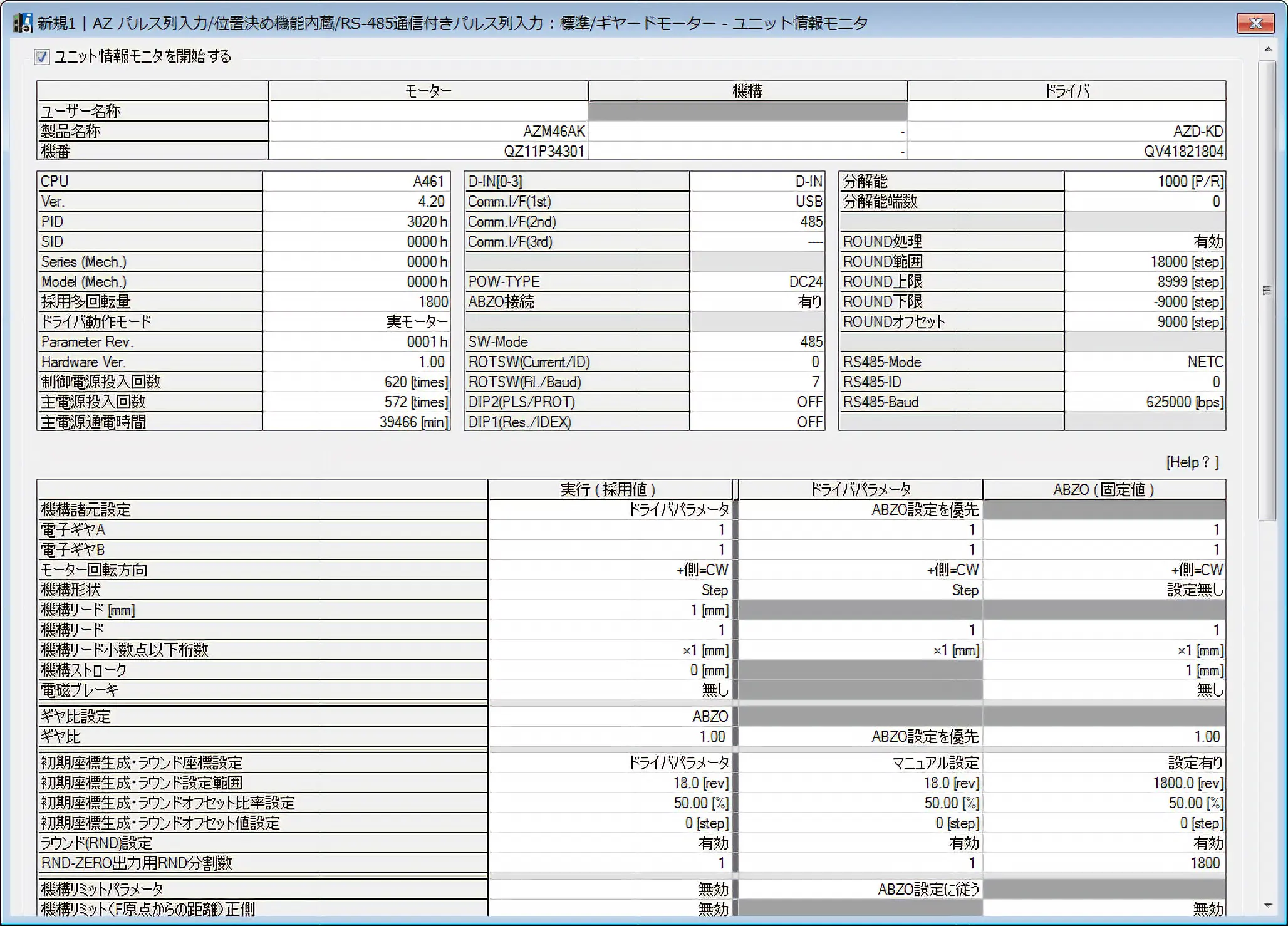Click ラウンド座標設定 driver value マニュアル設定
Viewport: 1288px width, 926px height.
click(935, 762)
